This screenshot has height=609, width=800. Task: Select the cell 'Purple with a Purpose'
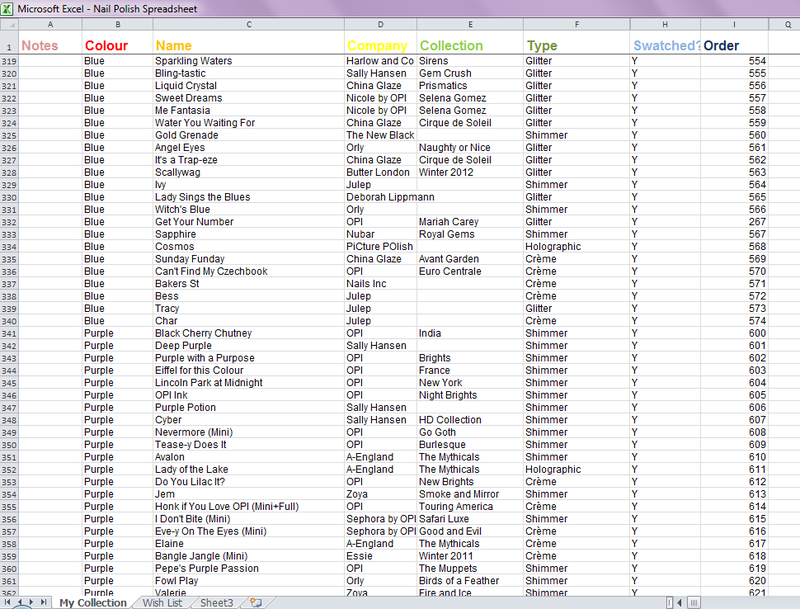248,358
